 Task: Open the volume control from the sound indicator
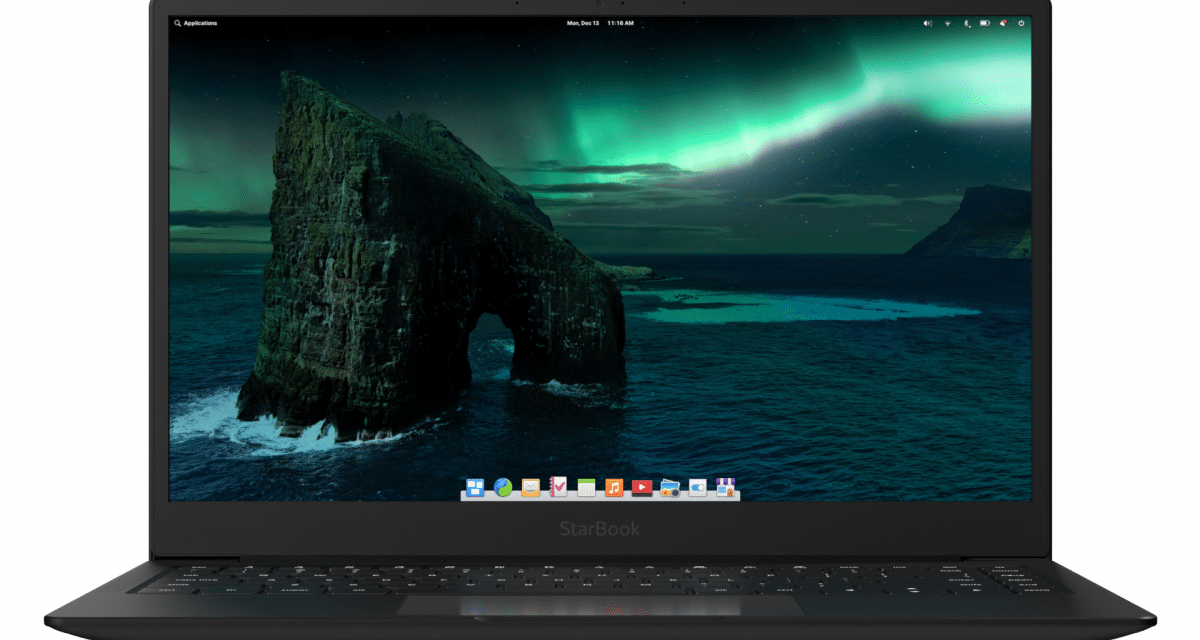[x=928, y=21]
